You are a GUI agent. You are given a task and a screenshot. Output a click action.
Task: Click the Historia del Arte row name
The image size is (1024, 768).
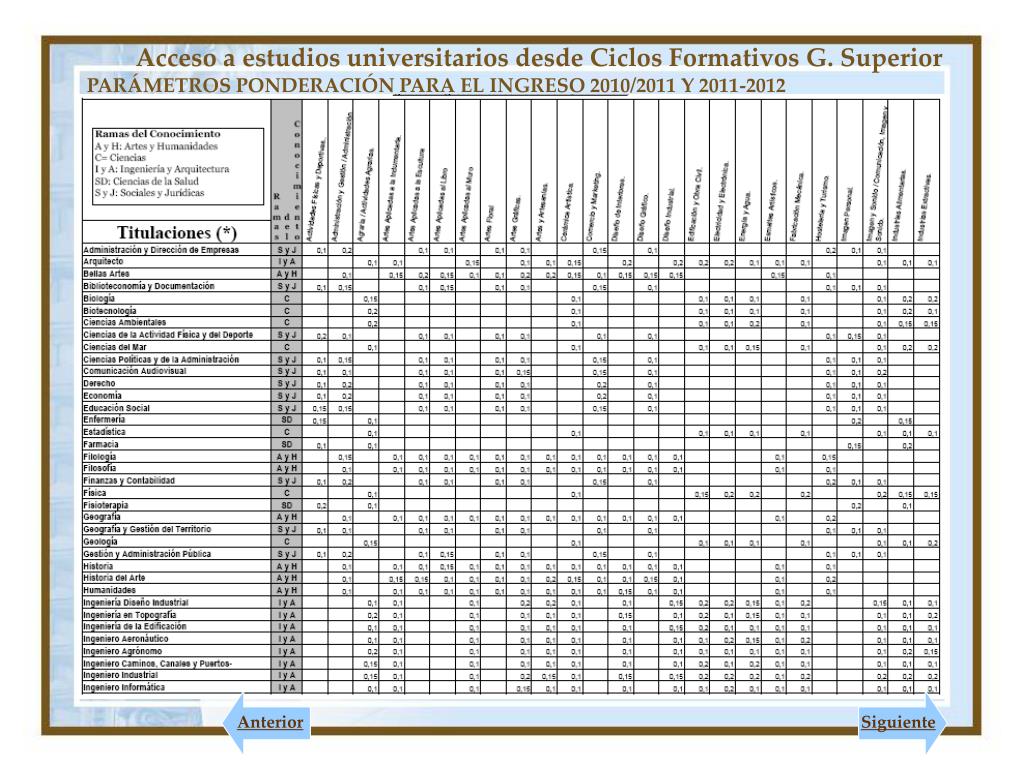(114, 579)
